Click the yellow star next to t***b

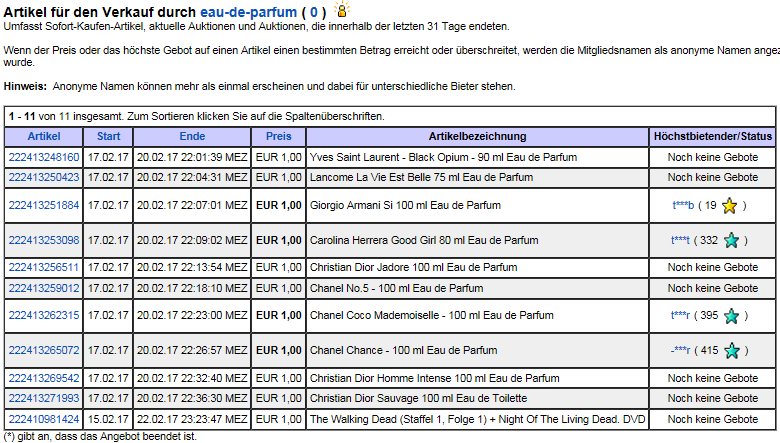(x=729, y=205)
